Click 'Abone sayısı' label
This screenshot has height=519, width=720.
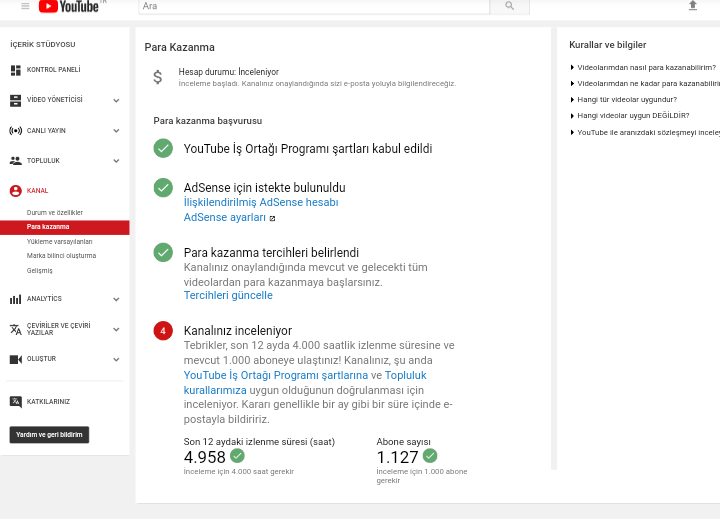pyautogui.click(x=404, y=442)
